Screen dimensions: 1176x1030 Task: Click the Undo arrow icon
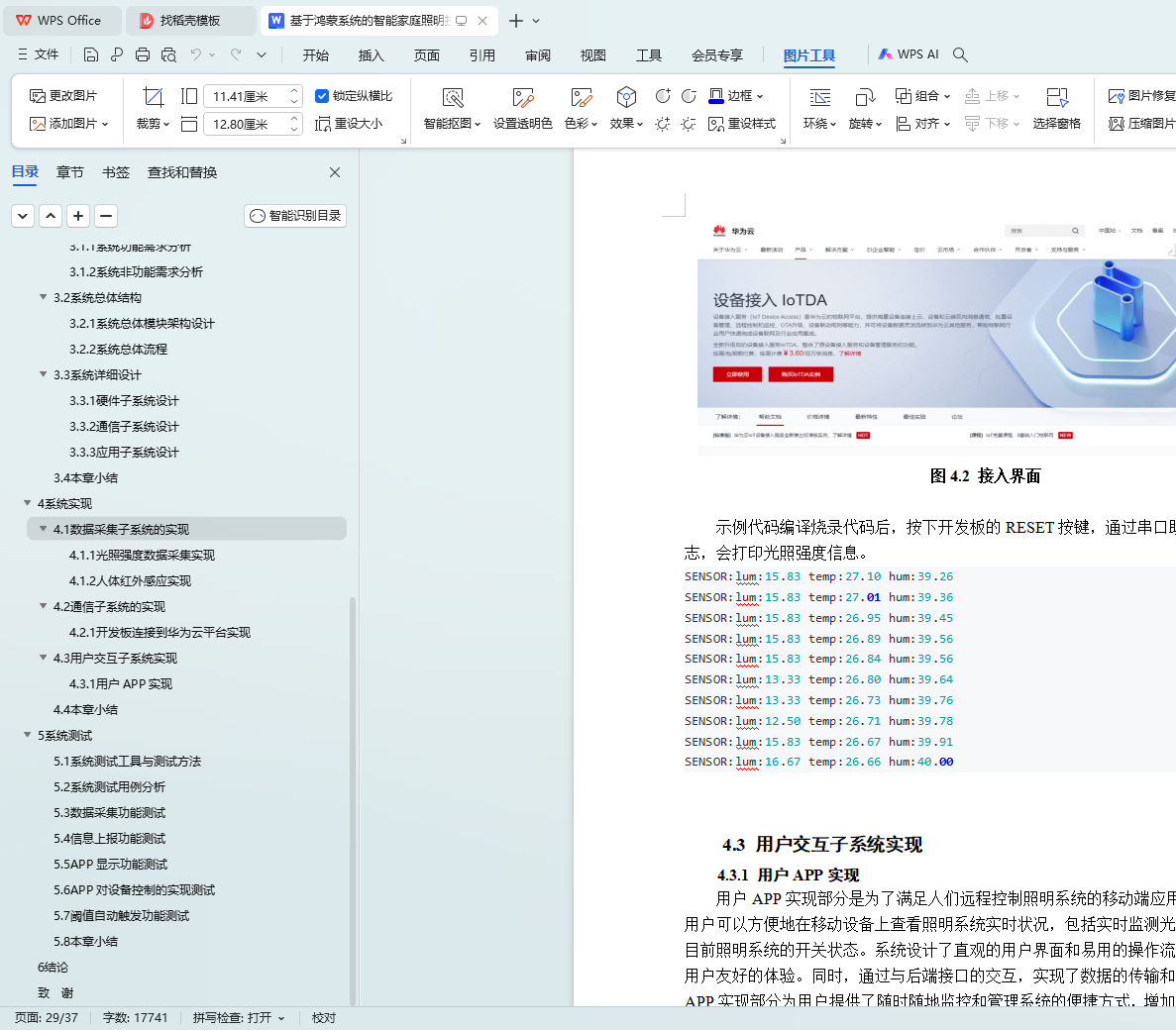click(x=196, y=54)
